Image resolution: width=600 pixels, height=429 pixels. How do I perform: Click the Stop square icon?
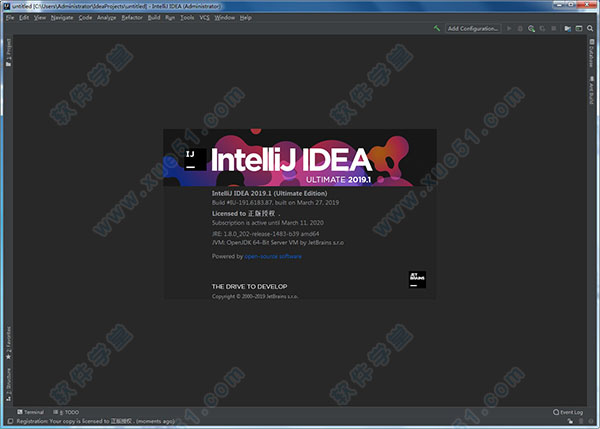(553, 29)
